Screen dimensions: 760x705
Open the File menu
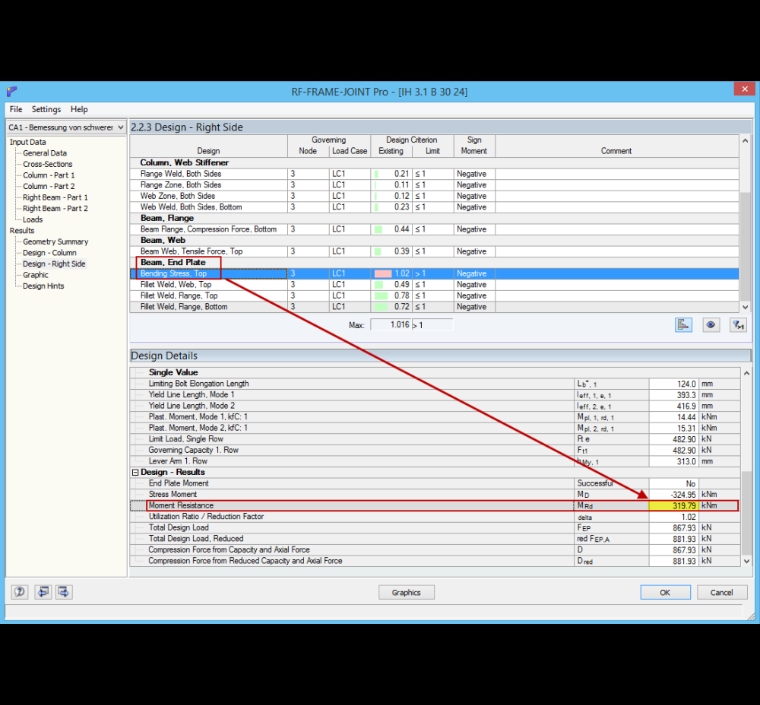(16, 109)
